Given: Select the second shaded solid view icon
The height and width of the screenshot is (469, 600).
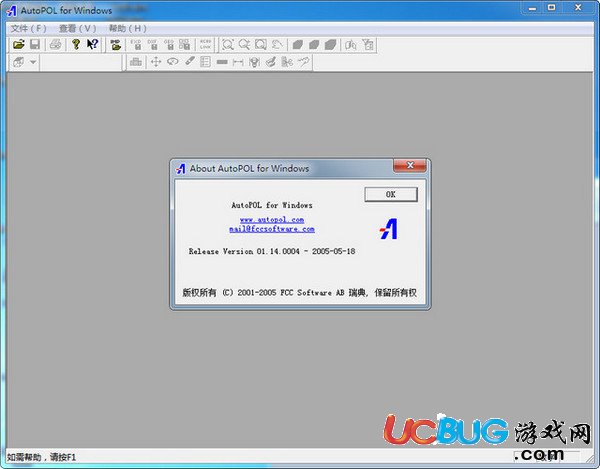Looking at the screenshot, I should 314,45.
